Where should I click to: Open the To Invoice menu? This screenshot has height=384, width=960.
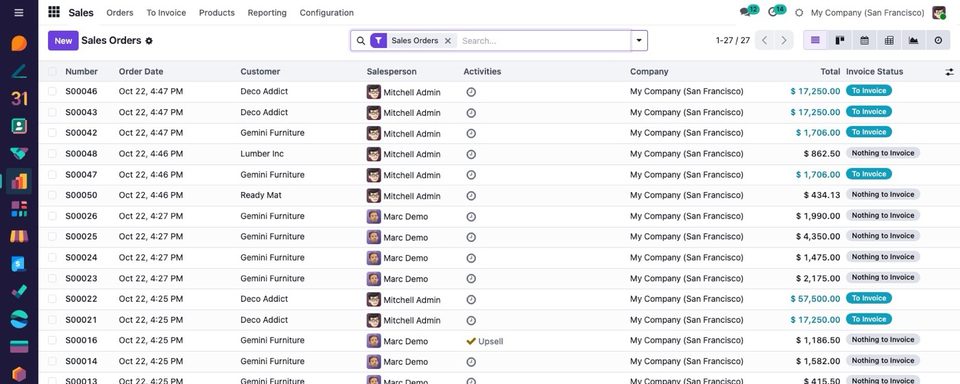point(166,12)
